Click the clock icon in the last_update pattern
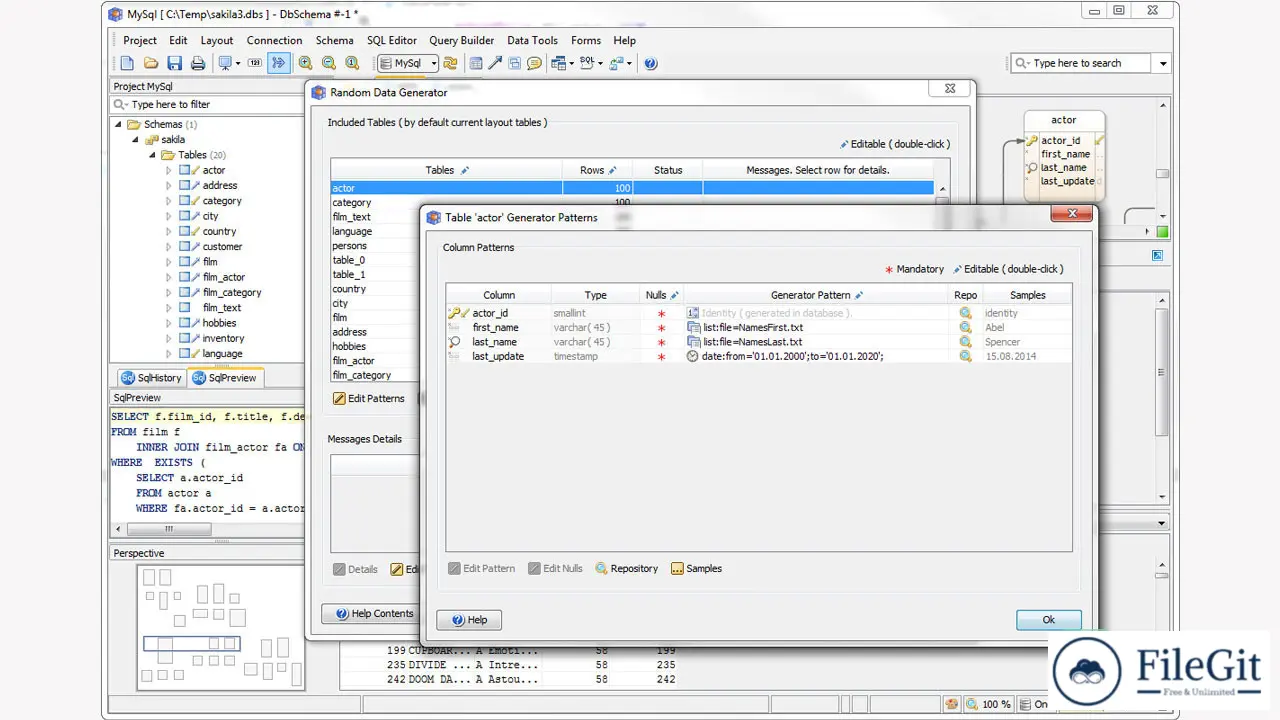The height and width of the screenshot is (720, 1280). point(693,356)
